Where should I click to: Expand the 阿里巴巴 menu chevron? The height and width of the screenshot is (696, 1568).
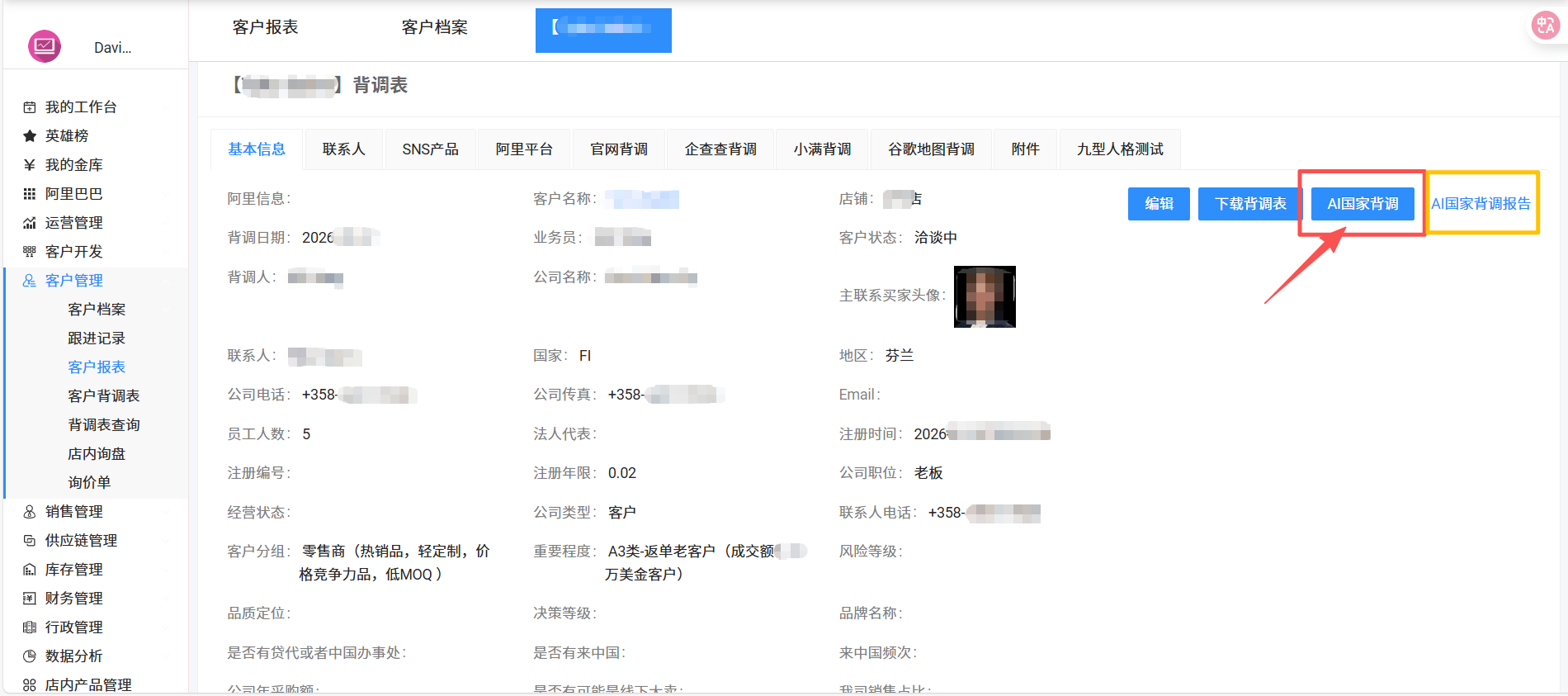(x=166, y=194)
